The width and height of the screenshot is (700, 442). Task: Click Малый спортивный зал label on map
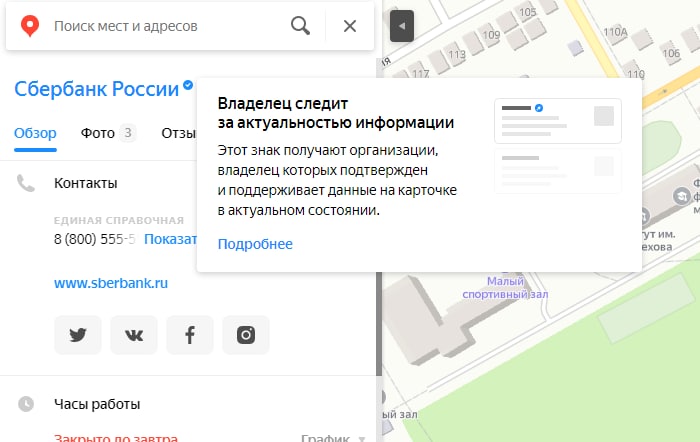(x=505, y=288)
